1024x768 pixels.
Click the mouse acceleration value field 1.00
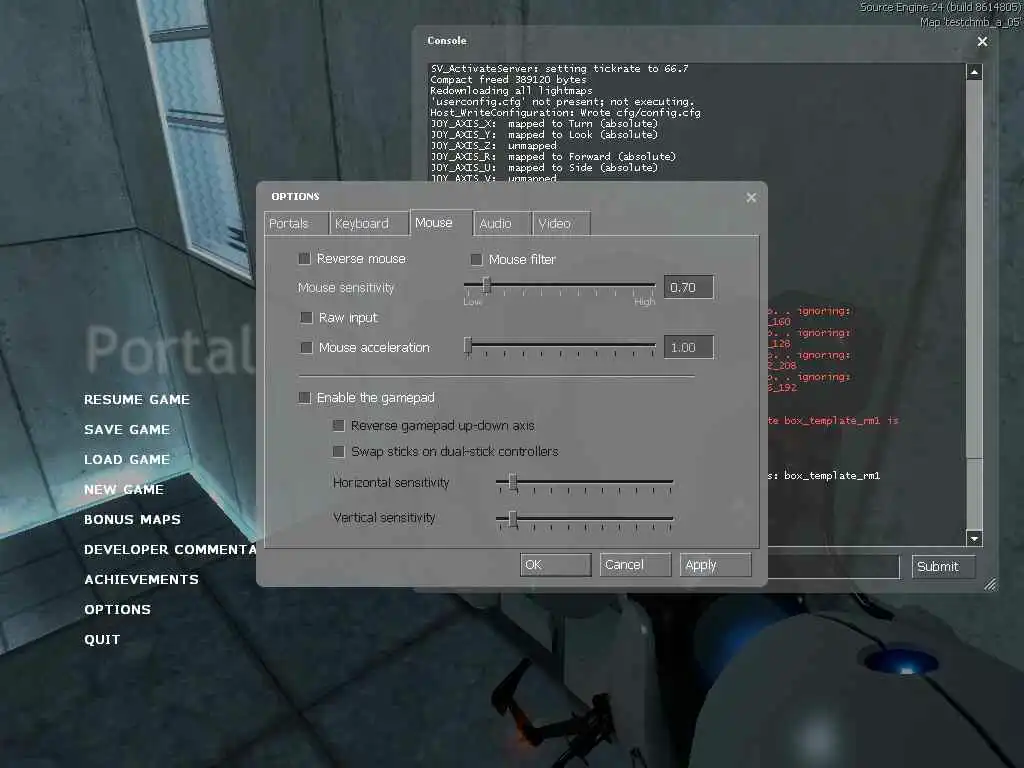(x=688, y=347)
